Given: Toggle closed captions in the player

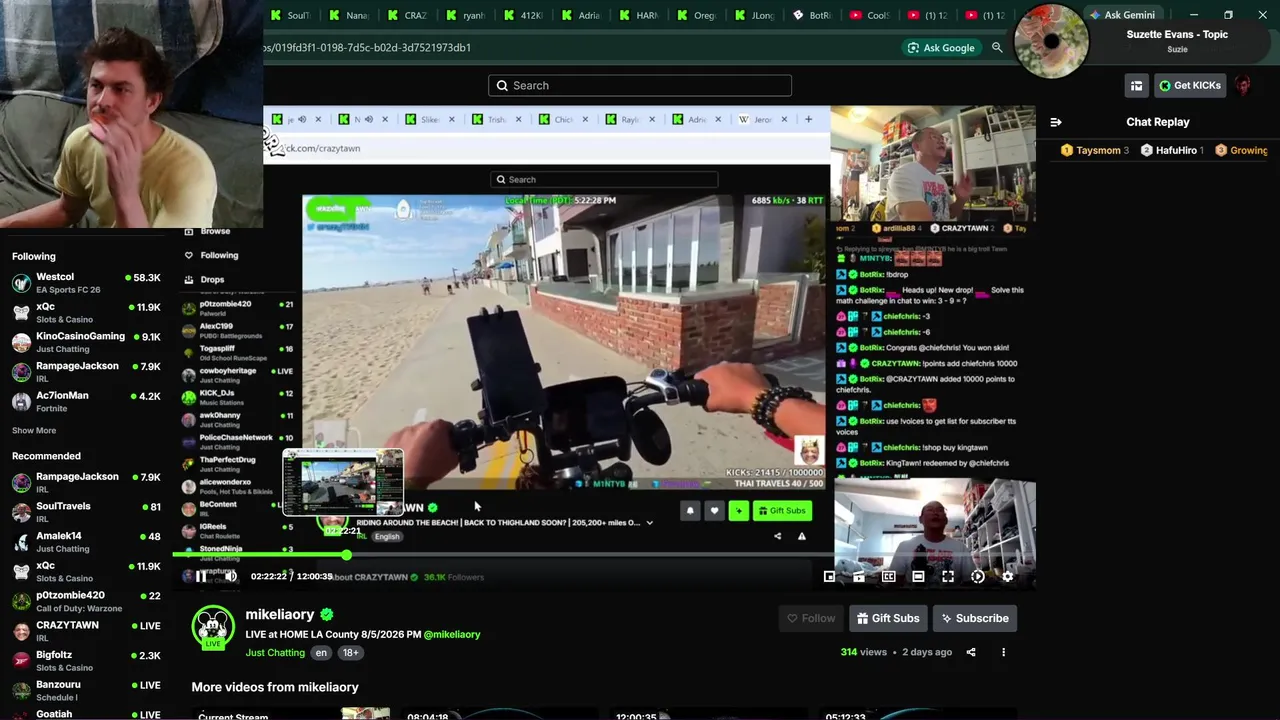Looking at the screenshot, I should (x=888, y=576).
